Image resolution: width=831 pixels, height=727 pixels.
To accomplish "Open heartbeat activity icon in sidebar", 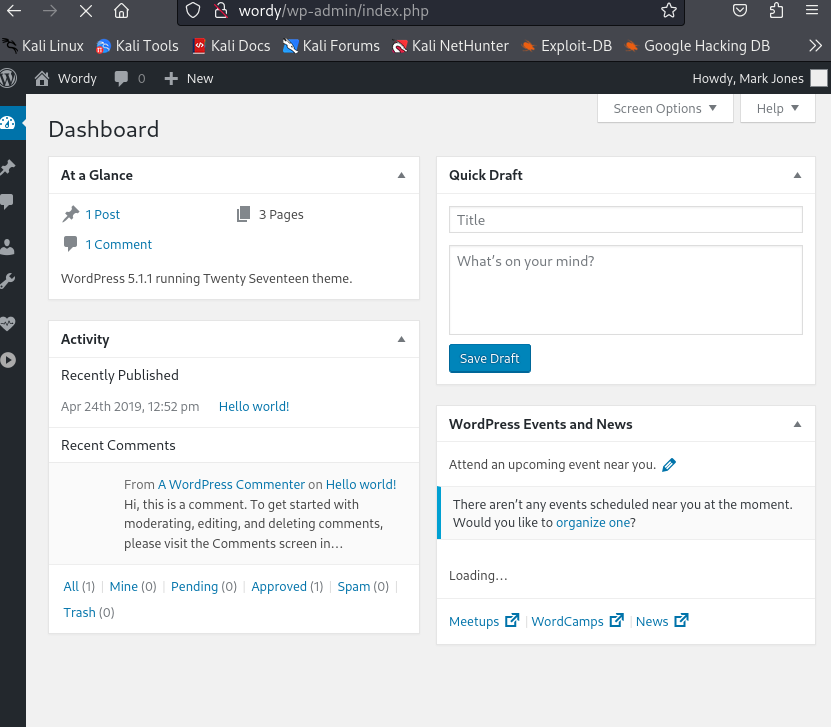I will [x=7, y=323].
